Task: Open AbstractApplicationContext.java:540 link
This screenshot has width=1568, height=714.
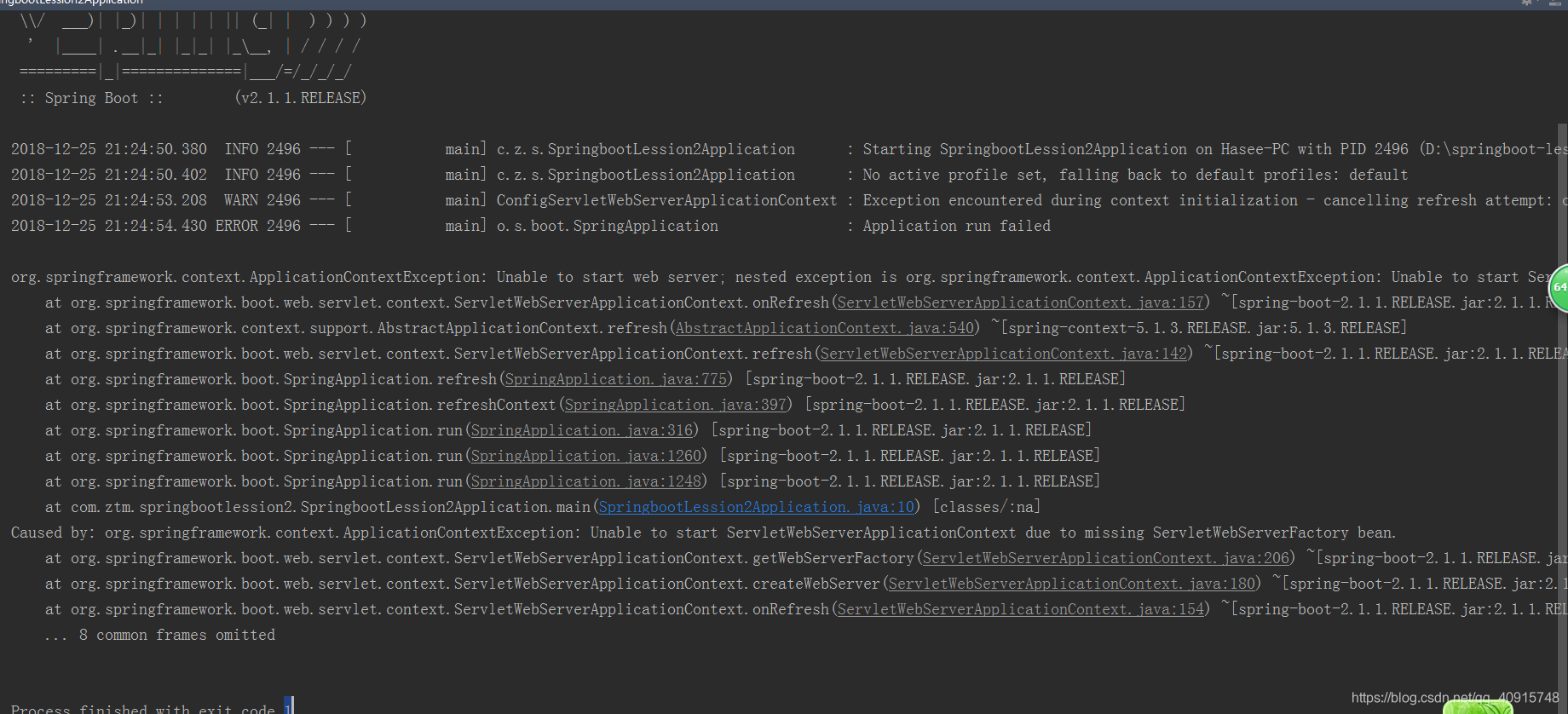Action: [824, 328]
